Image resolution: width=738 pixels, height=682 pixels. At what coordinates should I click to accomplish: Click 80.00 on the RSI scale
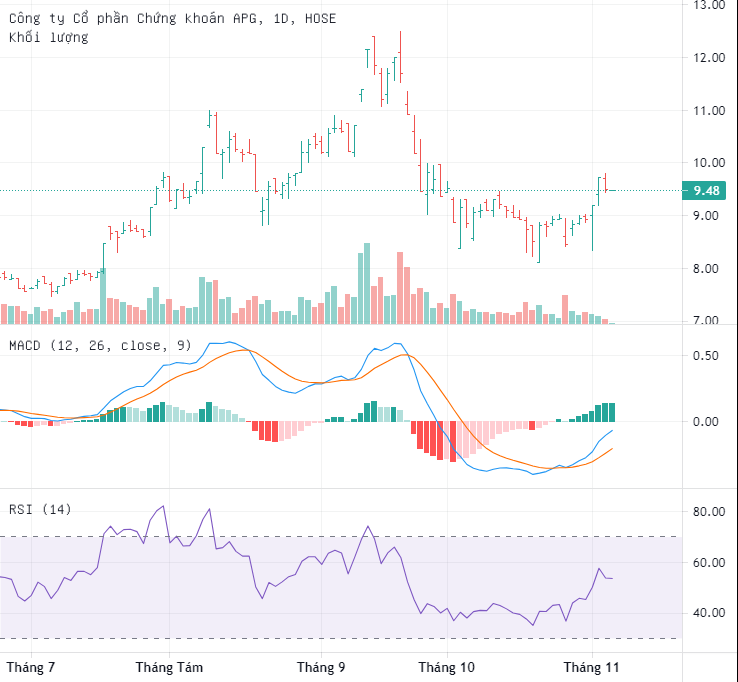coord(708,512)
